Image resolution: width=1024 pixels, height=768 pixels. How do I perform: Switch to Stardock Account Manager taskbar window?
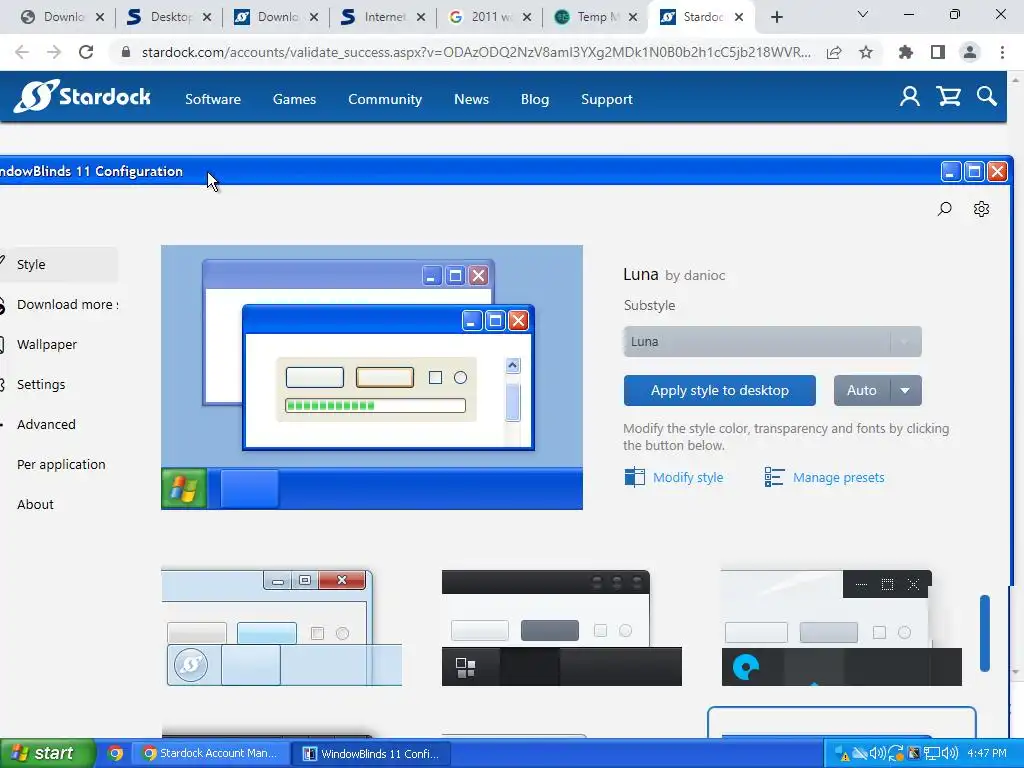[210, 753]
